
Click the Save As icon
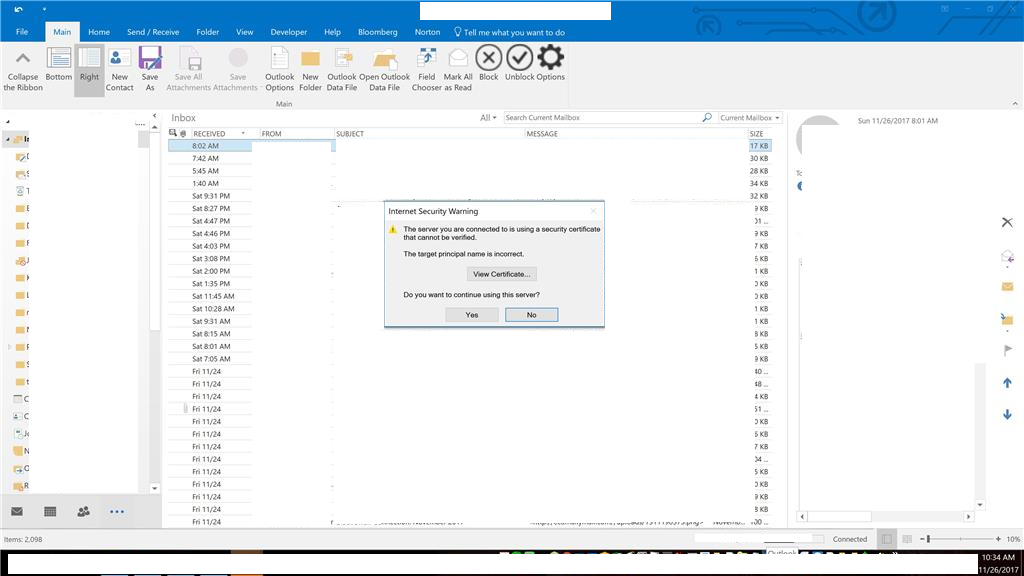150,69
